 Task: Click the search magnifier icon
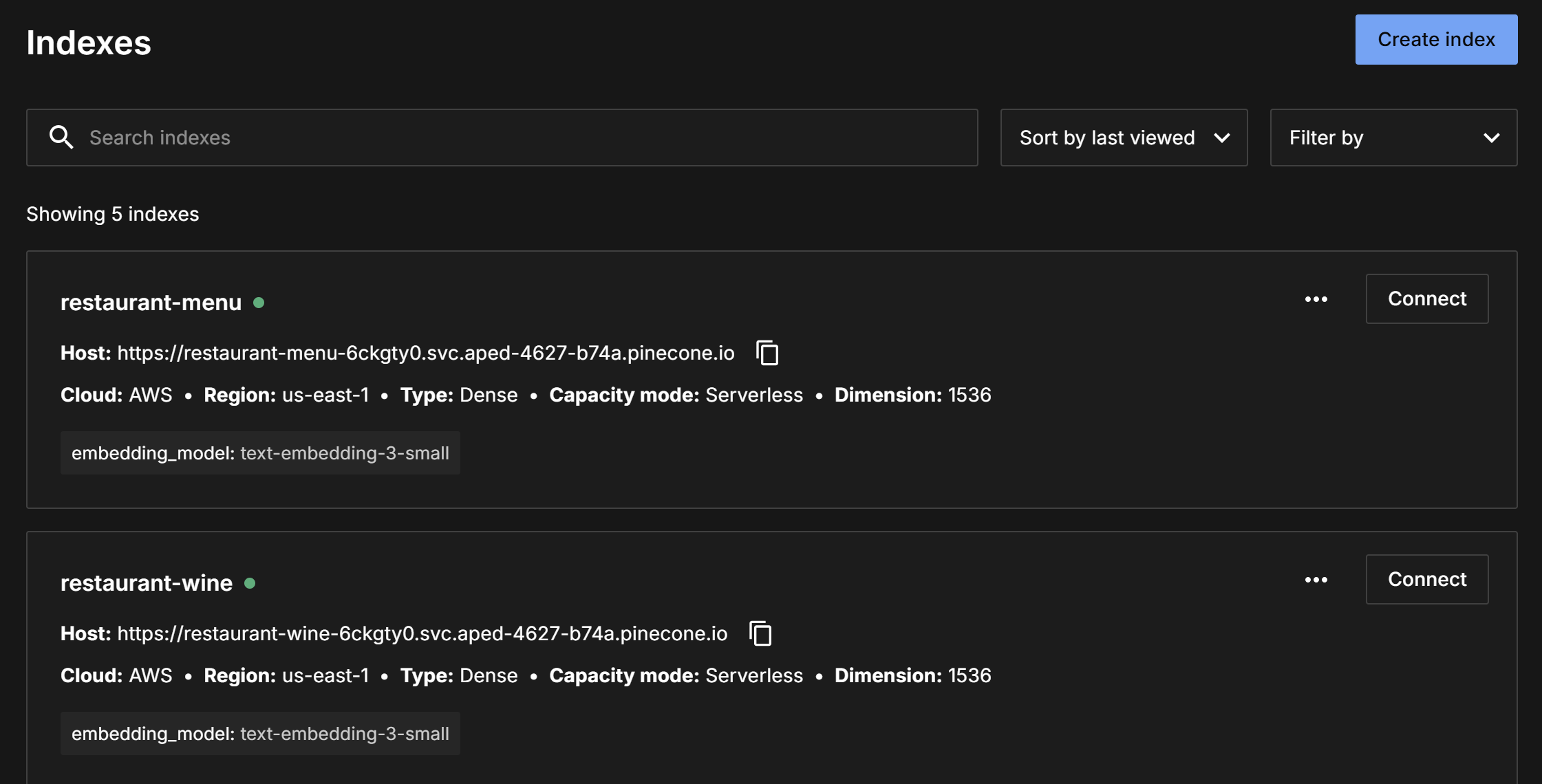coord(61,138)
